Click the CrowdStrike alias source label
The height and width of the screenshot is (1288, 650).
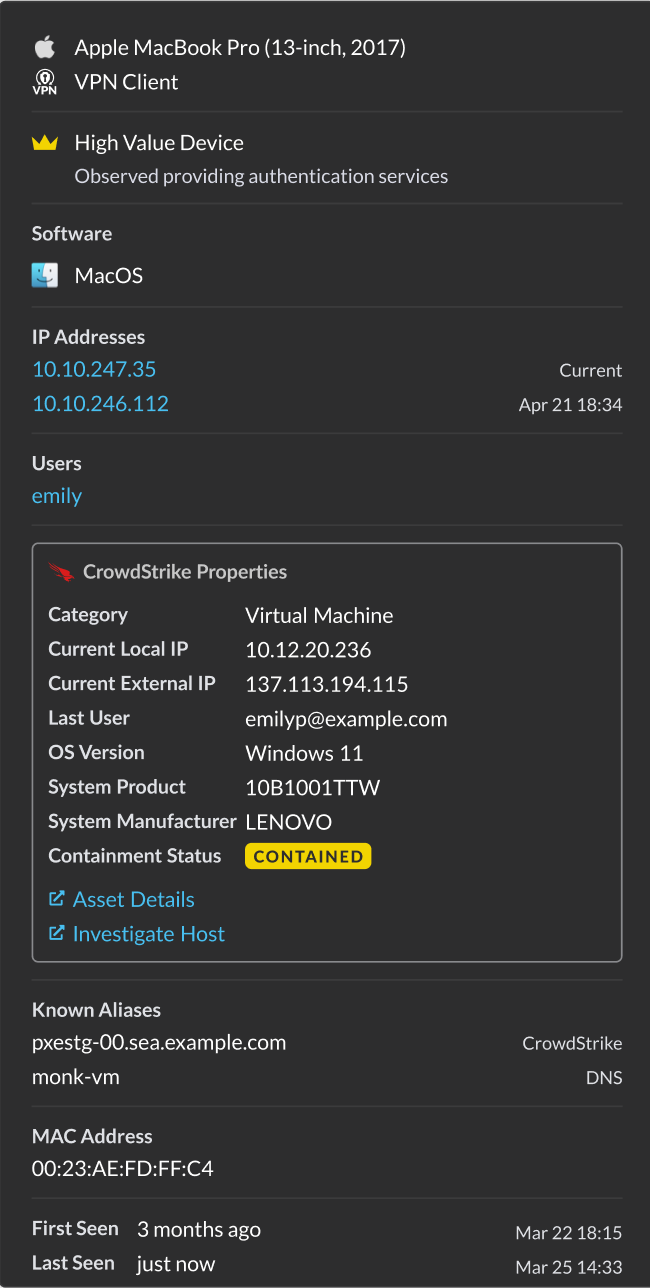click(x=572, y=1043)
